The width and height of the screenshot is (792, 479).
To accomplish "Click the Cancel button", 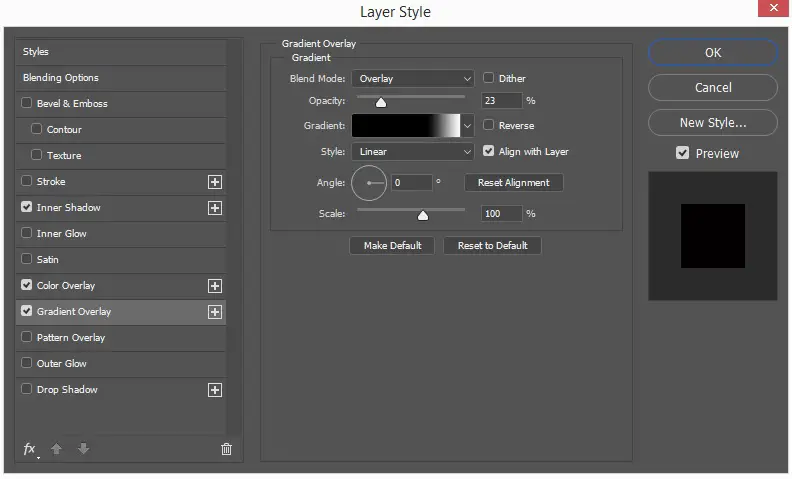I will click(x=713, y=87).
